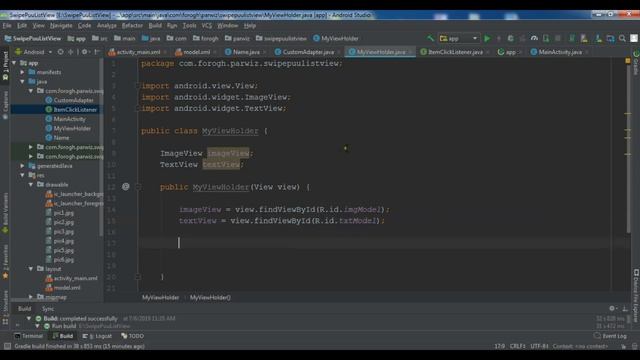Open the Event Log panel
Image resolution: width=640 pixels, height=360 pixels.
point(610,336)
